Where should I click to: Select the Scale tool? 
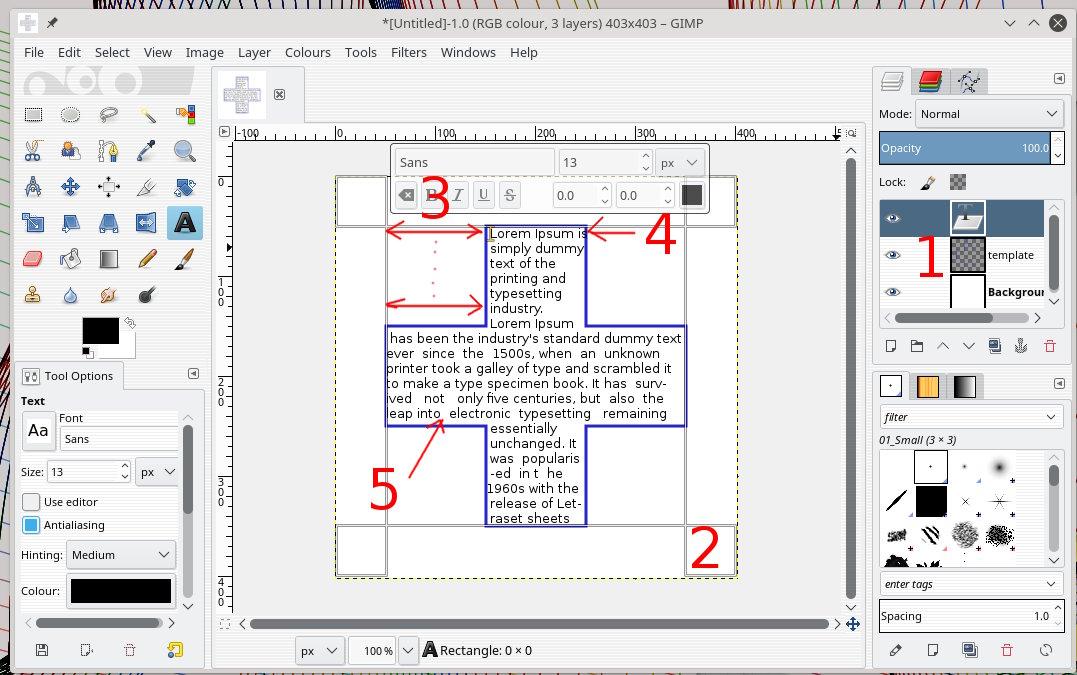click(x=33, y=222)
